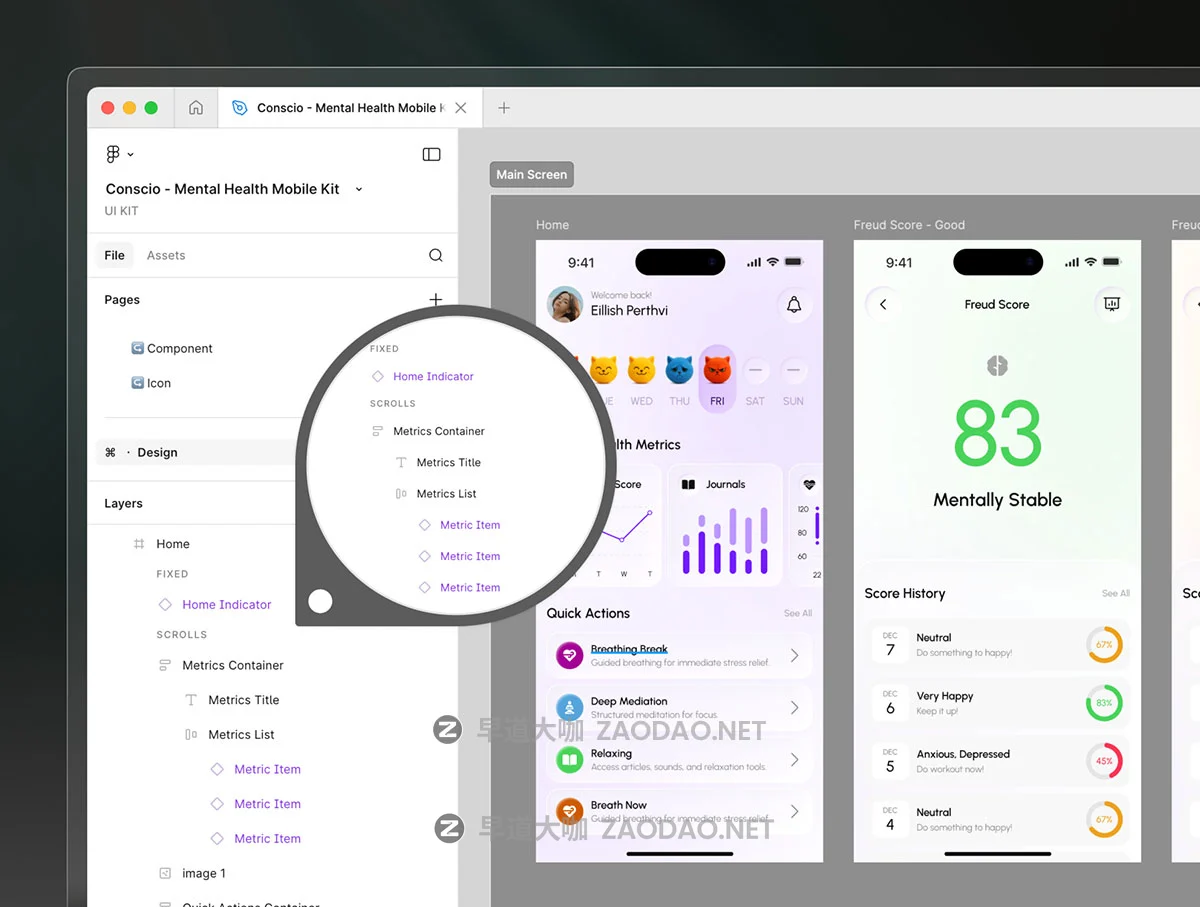Toggle the sidebar panel layout icon
Viewport: 1200px width, 907px height.
[x=431, y=154]
